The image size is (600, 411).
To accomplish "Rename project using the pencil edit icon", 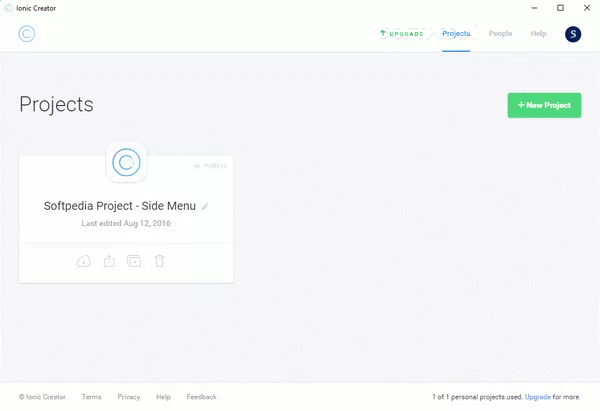I will pyautogui.click(x=205, y=207).
